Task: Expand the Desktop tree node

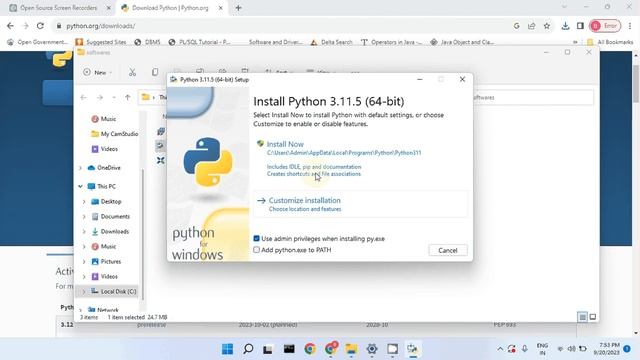Action: [84, 202]
